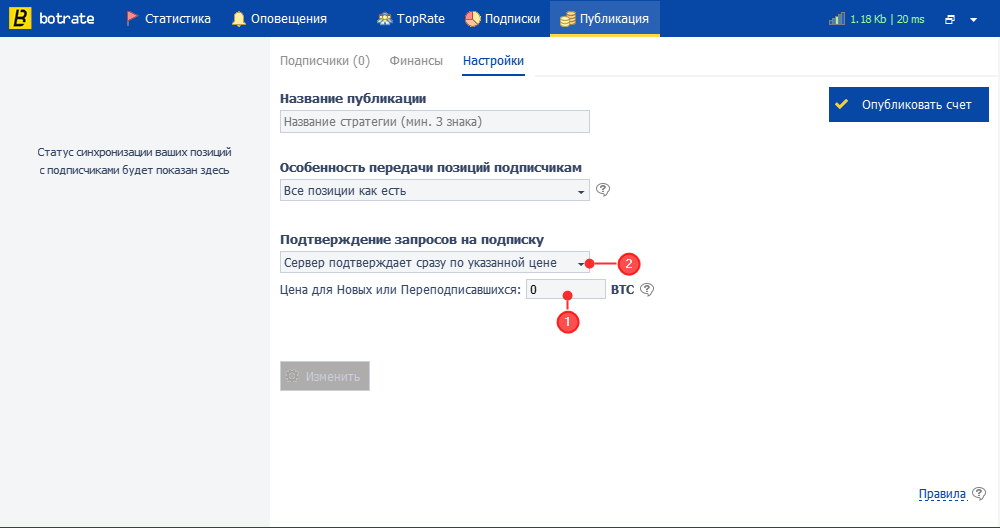The width and height of the screenshot is (1000, 528).
Task: Click the Цена для Новых или Переподписавшихся label
Action: pos(401,290)
